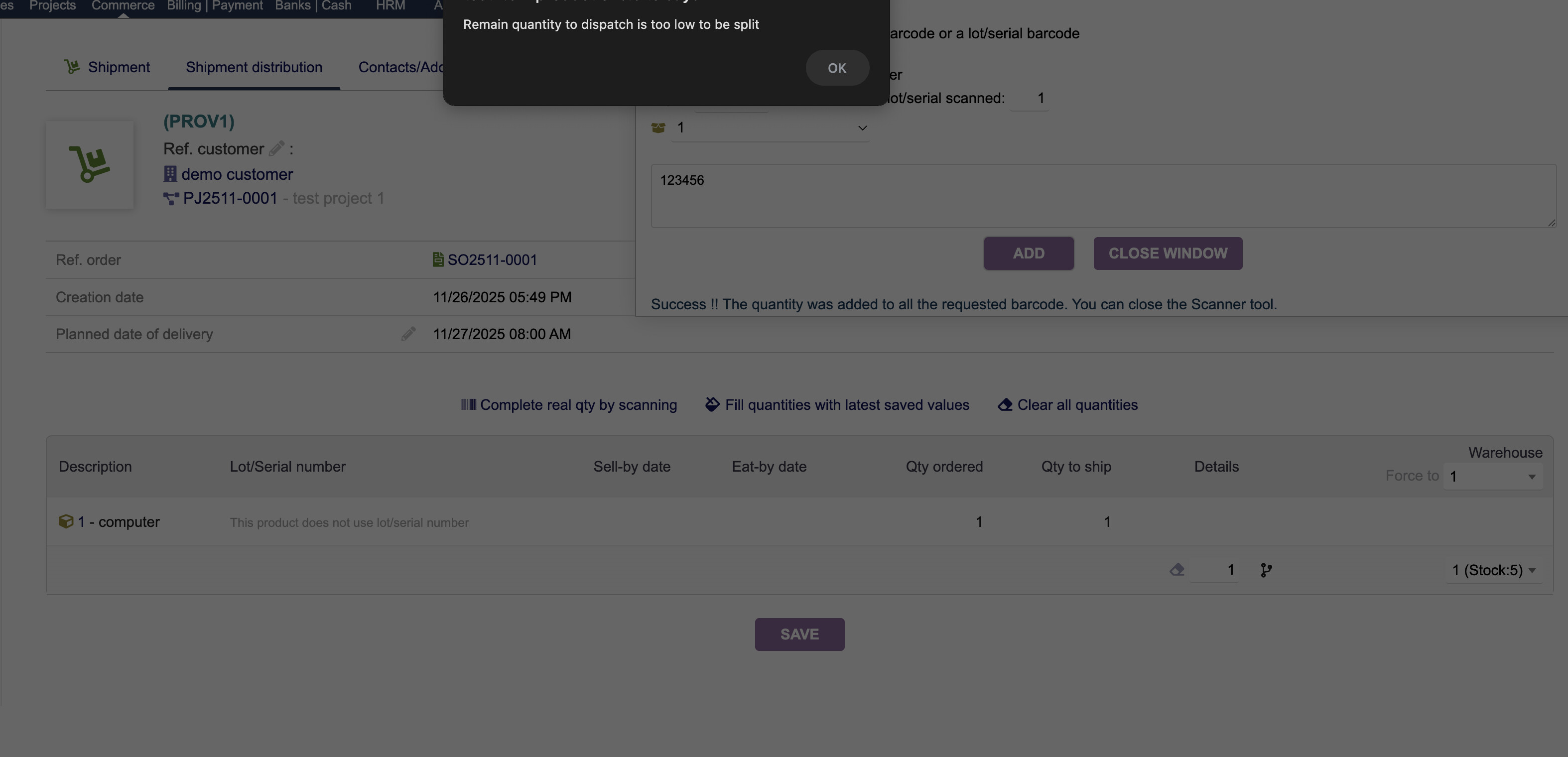Click the pencil icon beside Ref. customer
This screenshot has width=1568, height=757.
pyautogui.click(x=276, y=148)
